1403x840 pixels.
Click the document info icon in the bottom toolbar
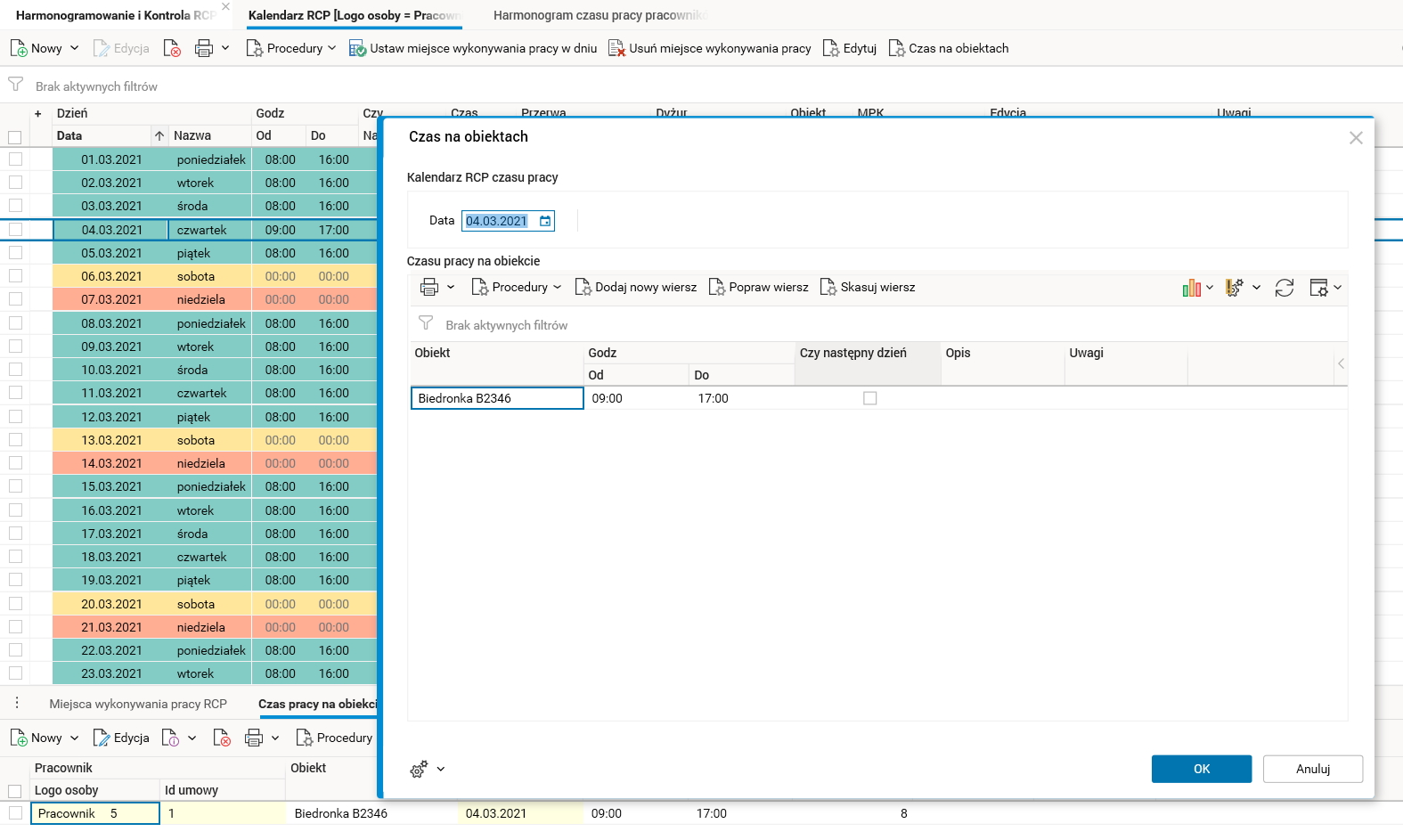(170, 738)
